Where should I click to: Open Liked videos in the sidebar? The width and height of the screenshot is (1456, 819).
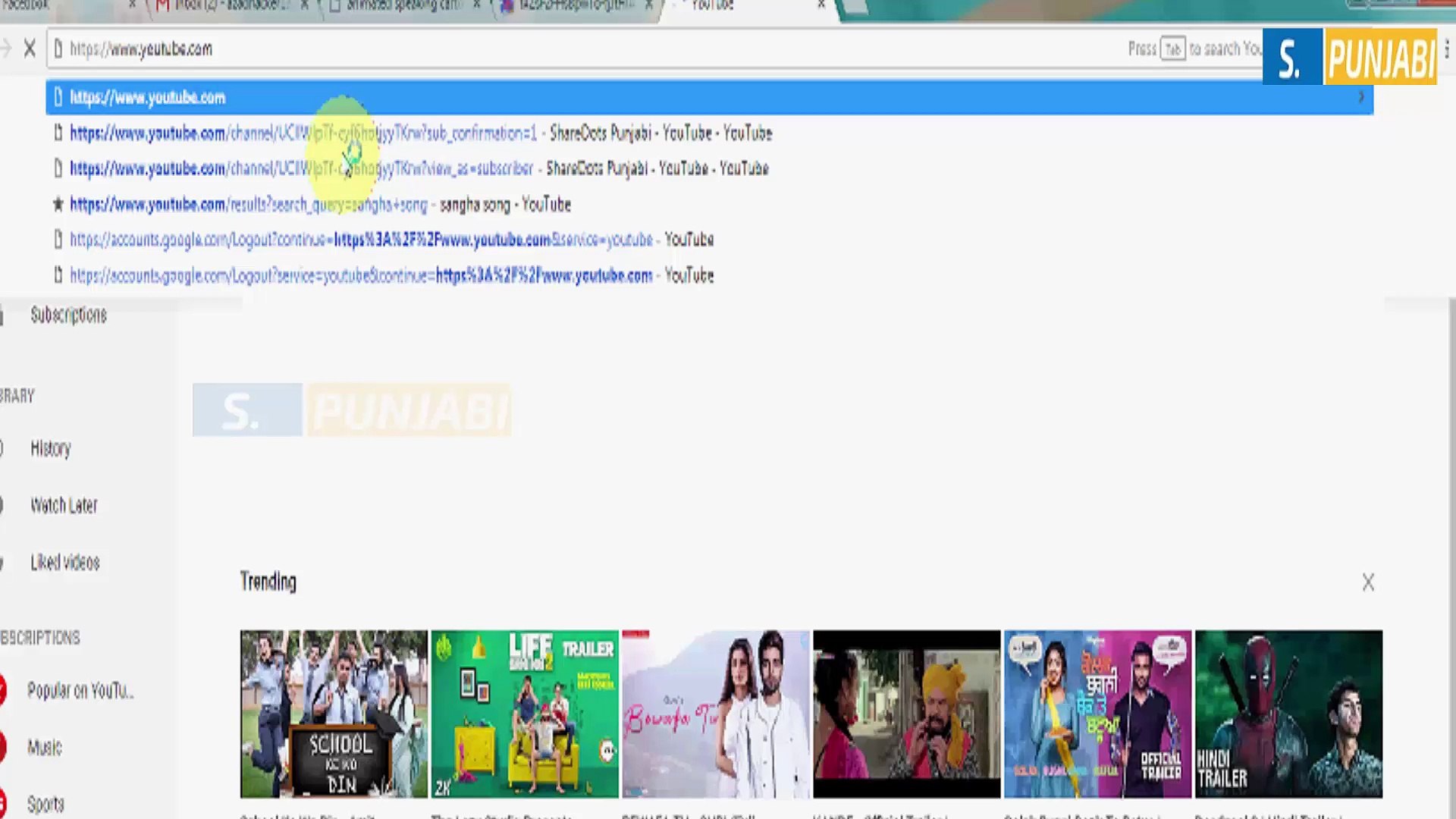point(65,562)
